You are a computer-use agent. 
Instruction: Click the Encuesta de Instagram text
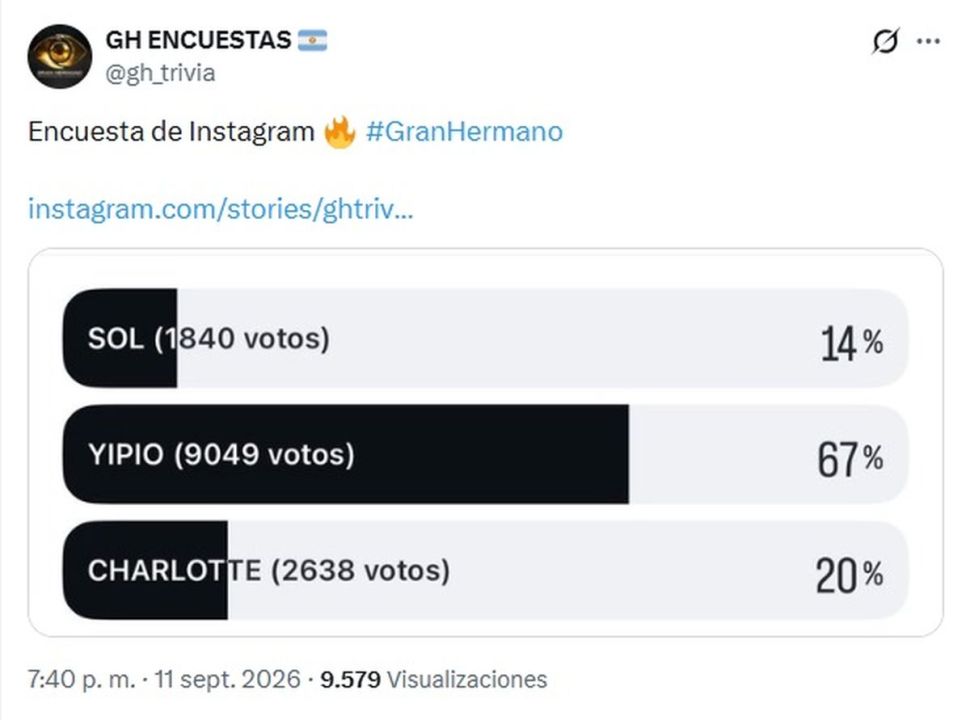point(171,132)
